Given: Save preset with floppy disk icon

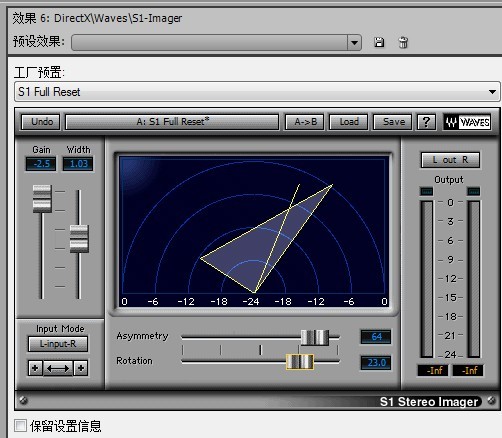Looking at the screenshot, I should (x=379, y=42).
